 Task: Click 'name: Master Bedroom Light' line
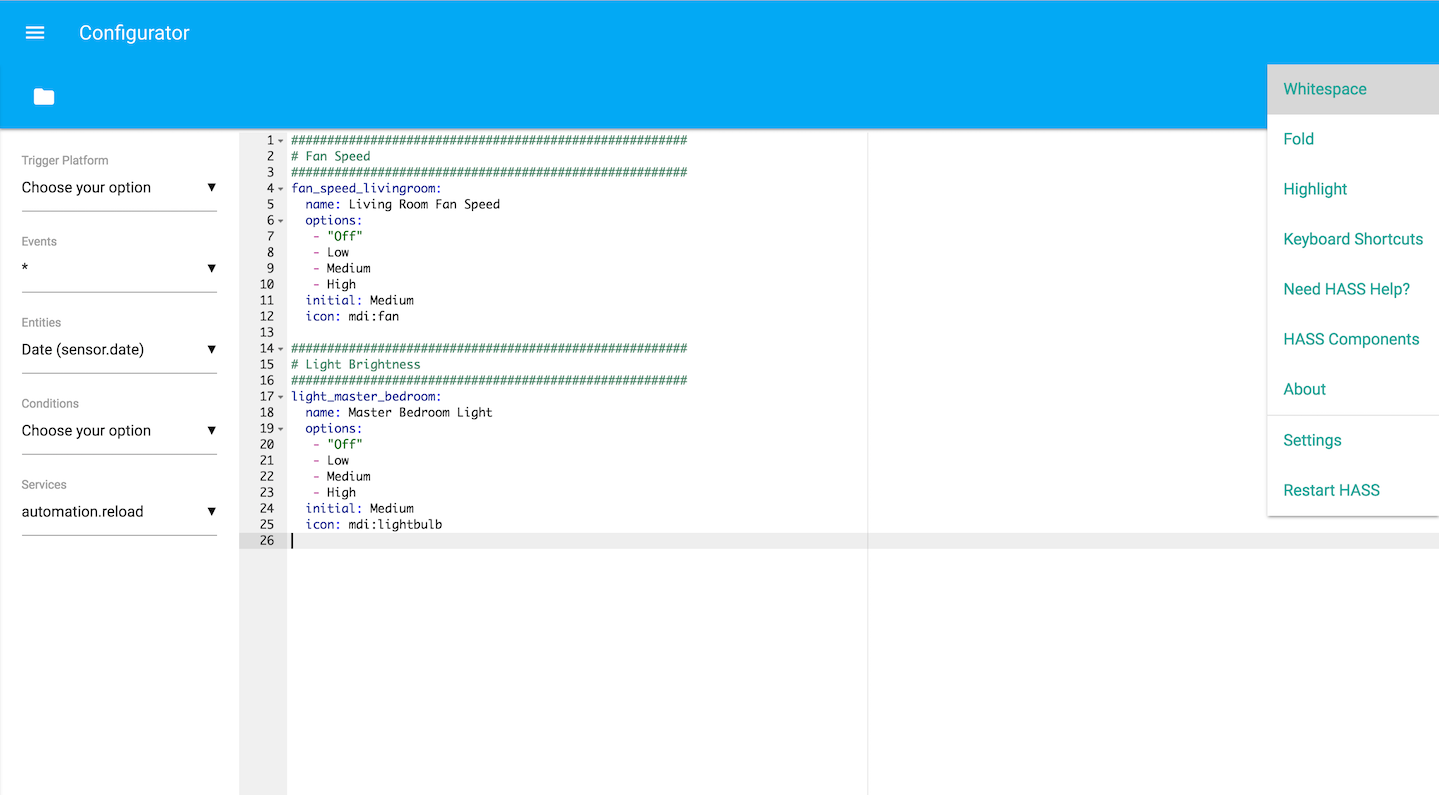399,412
